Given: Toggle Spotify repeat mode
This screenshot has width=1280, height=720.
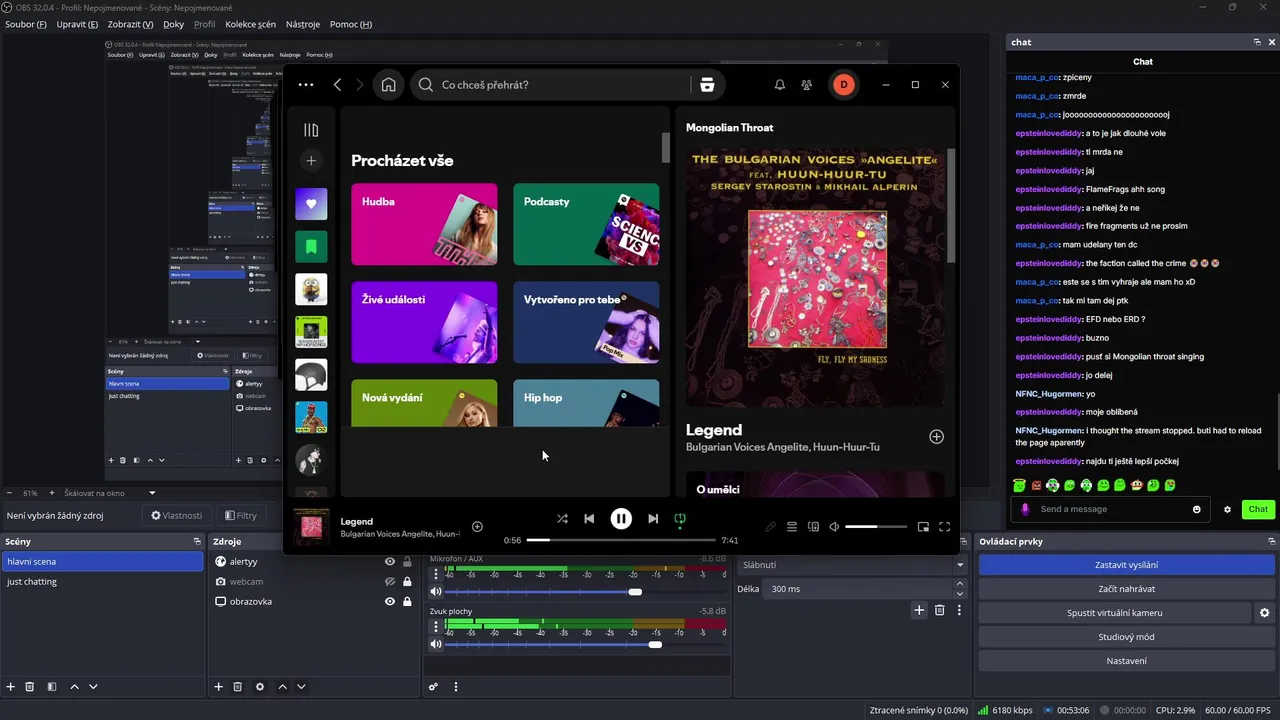Looking at the screenshot, I should pyautogui.click(x=680, y=519).
